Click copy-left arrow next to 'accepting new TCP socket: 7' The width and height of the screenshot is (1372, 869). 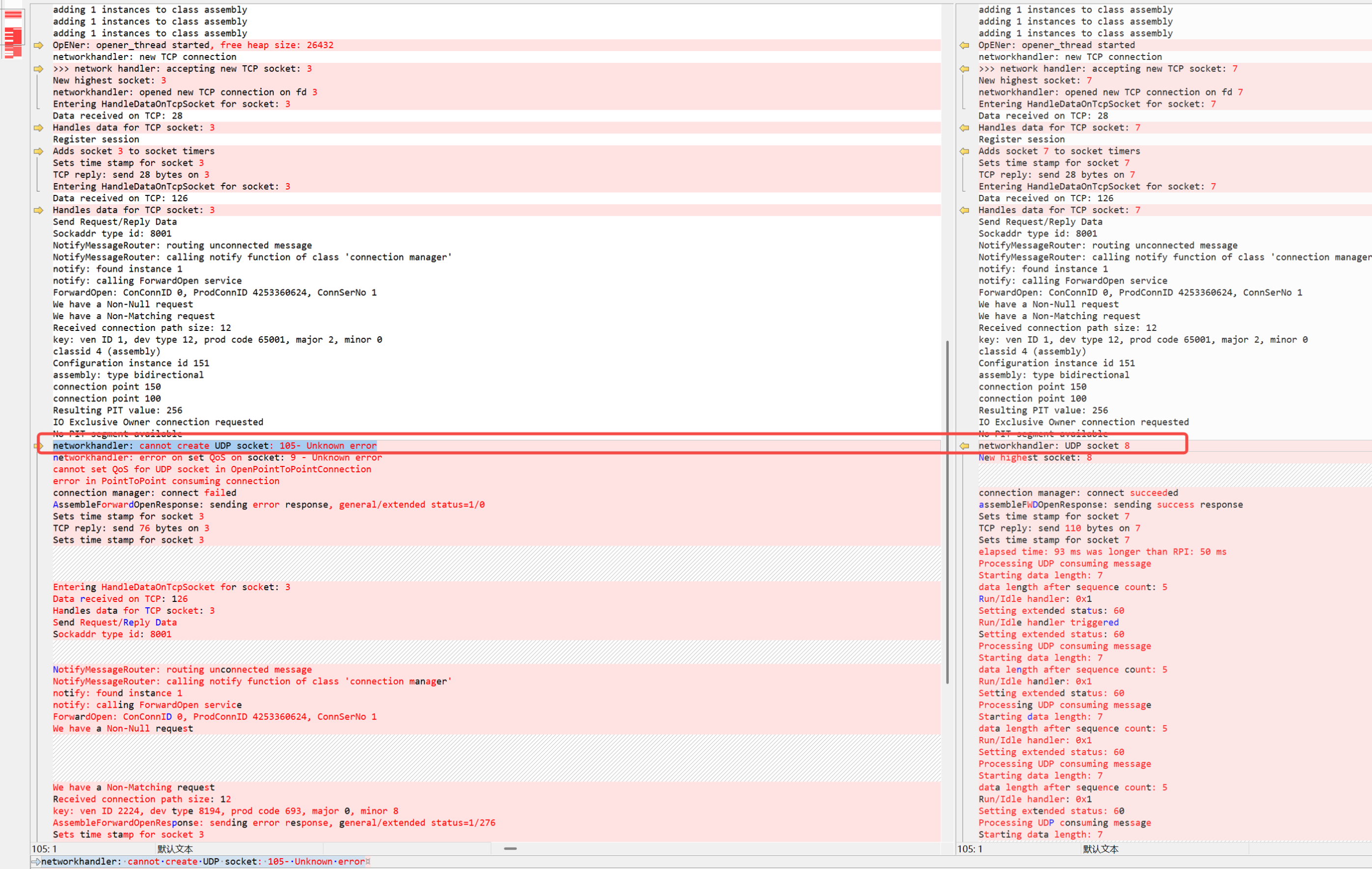click(x=964, y=68)
